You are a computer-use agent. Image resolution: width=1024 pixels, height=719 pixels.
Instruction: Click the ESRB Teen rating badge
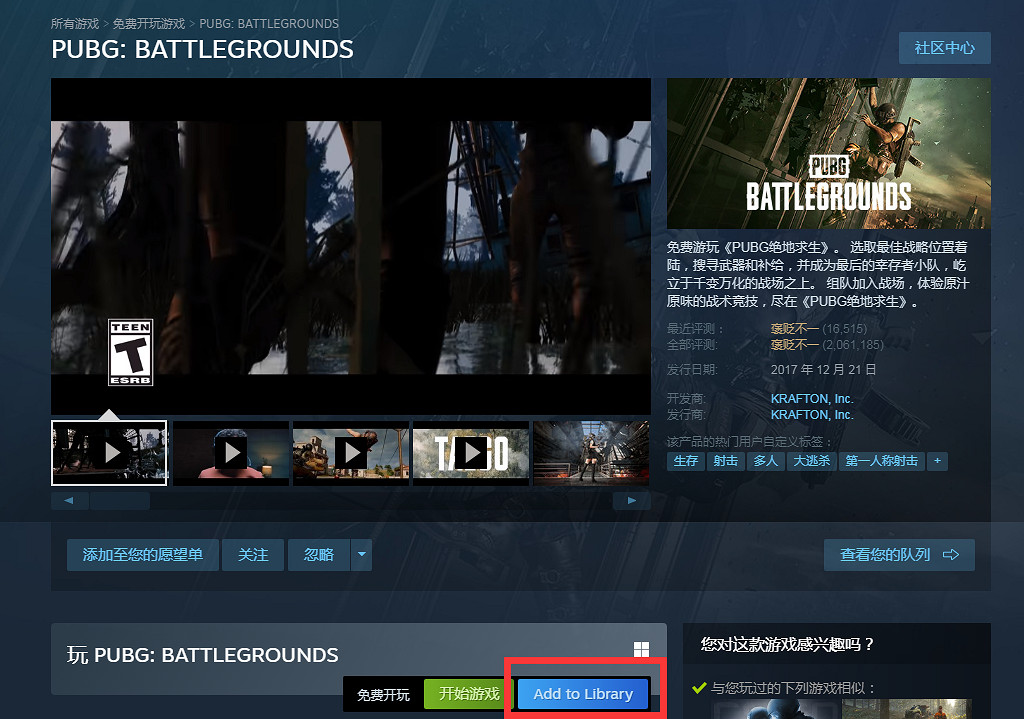(x=131, y=354)
